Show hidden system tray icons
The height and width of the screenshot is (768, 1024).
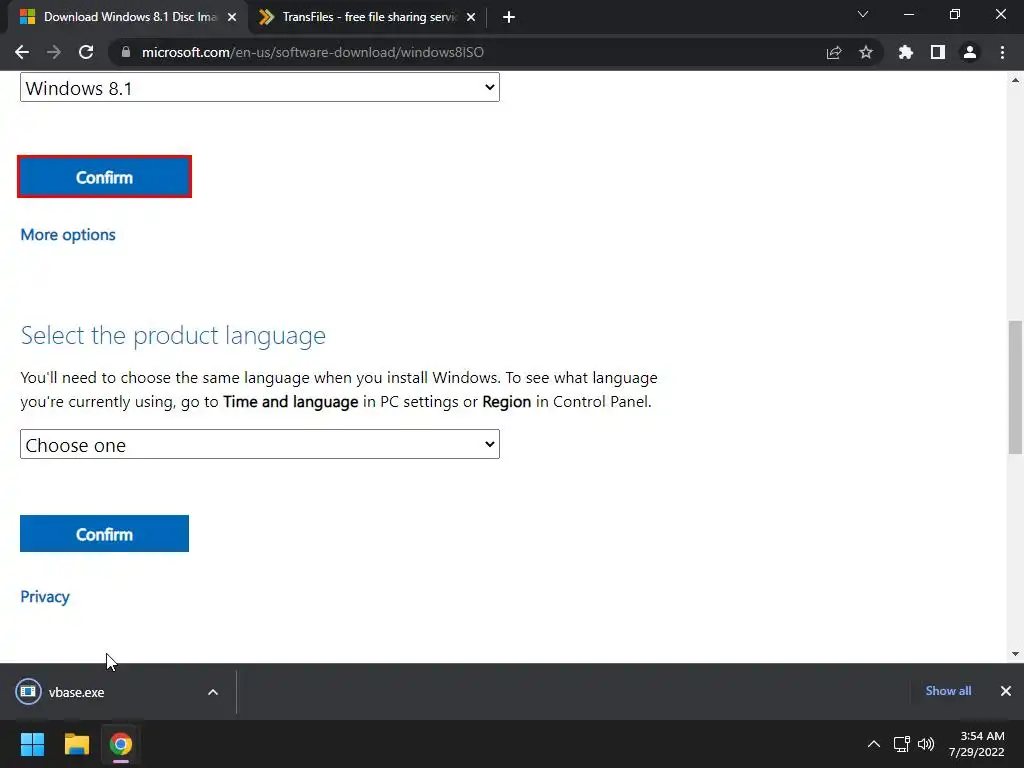coord(874,744)
